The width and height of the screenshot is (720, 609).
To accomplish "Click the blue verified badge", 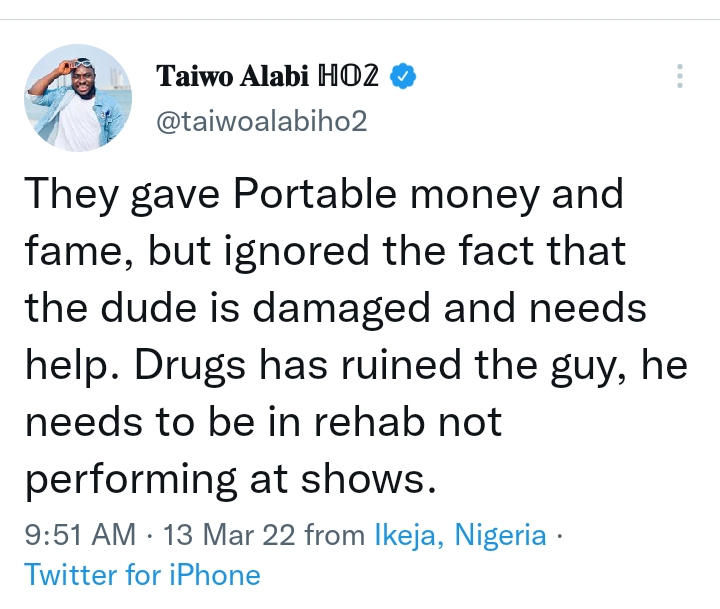I will point(403,76).
